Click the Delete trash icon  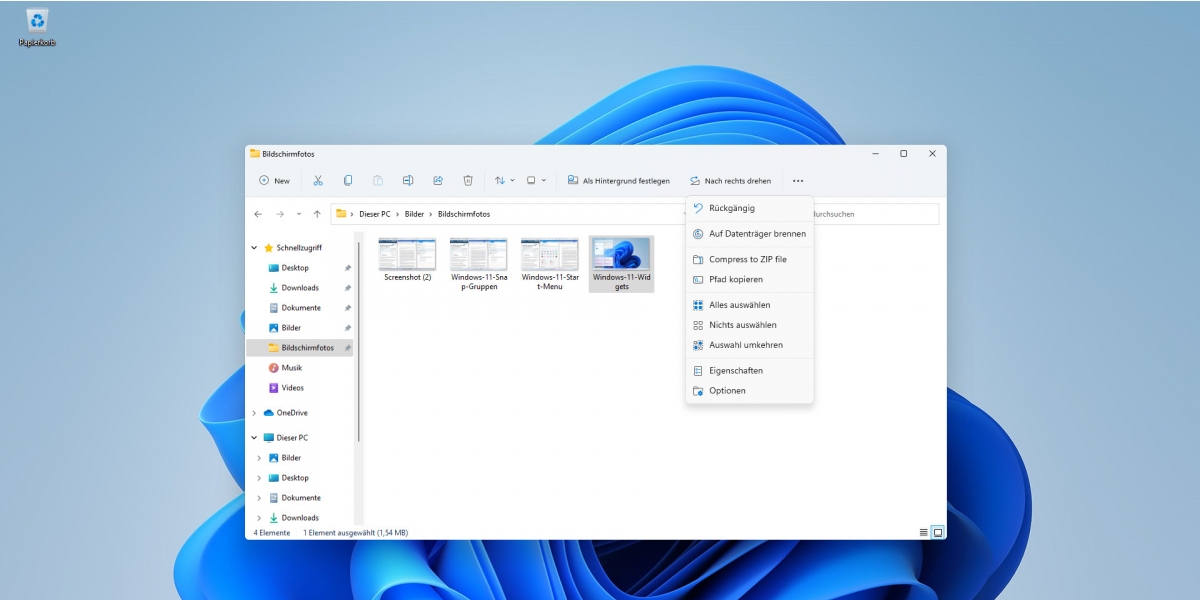pyautogui.click(x=468, y=181)
